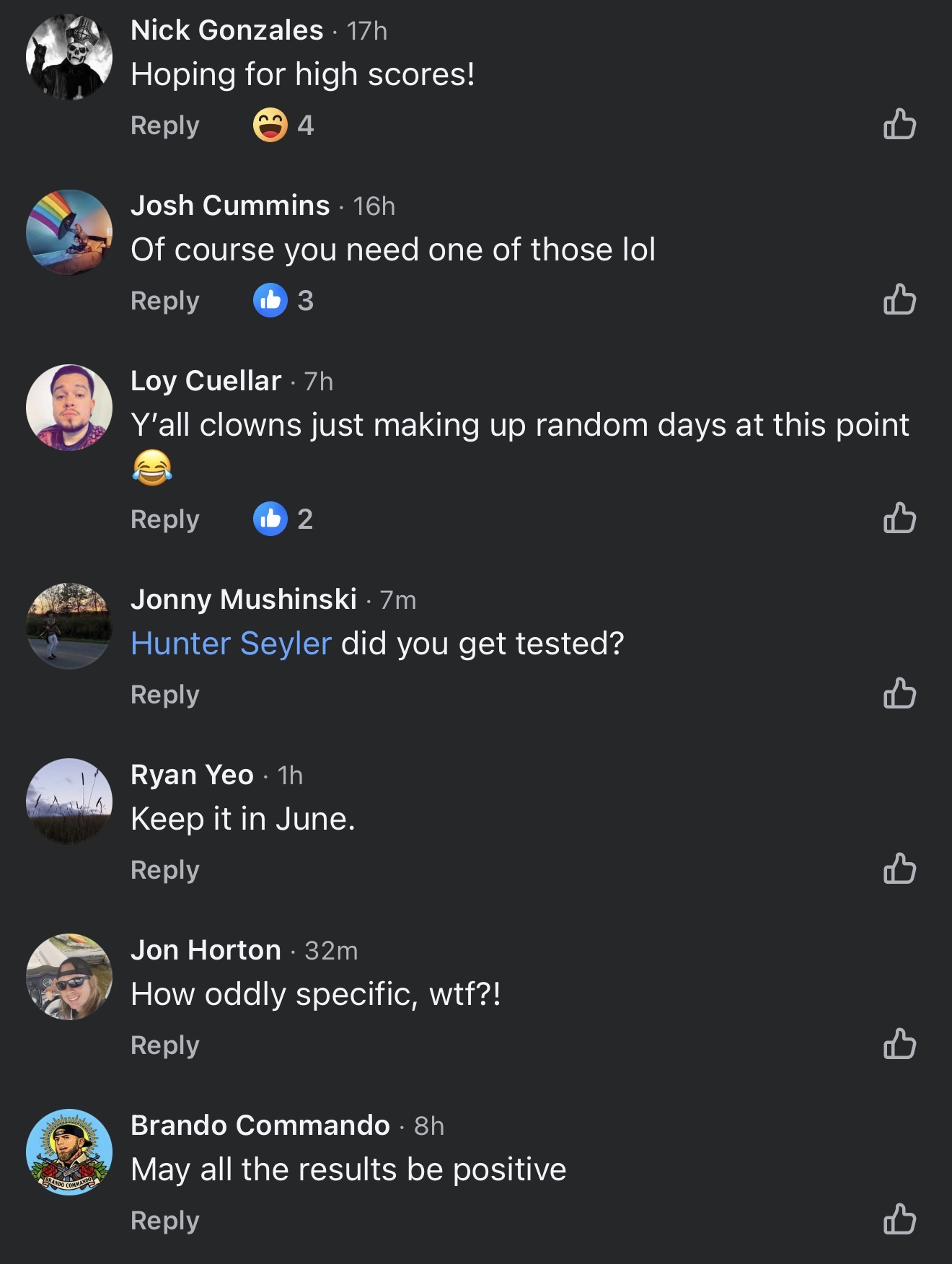Image resolution: width=952 pixels, height=1264 pixels.
Task: Open Nick Gonzales' skull profile picture
Action: pyautogui.click(x=69, y=56)
